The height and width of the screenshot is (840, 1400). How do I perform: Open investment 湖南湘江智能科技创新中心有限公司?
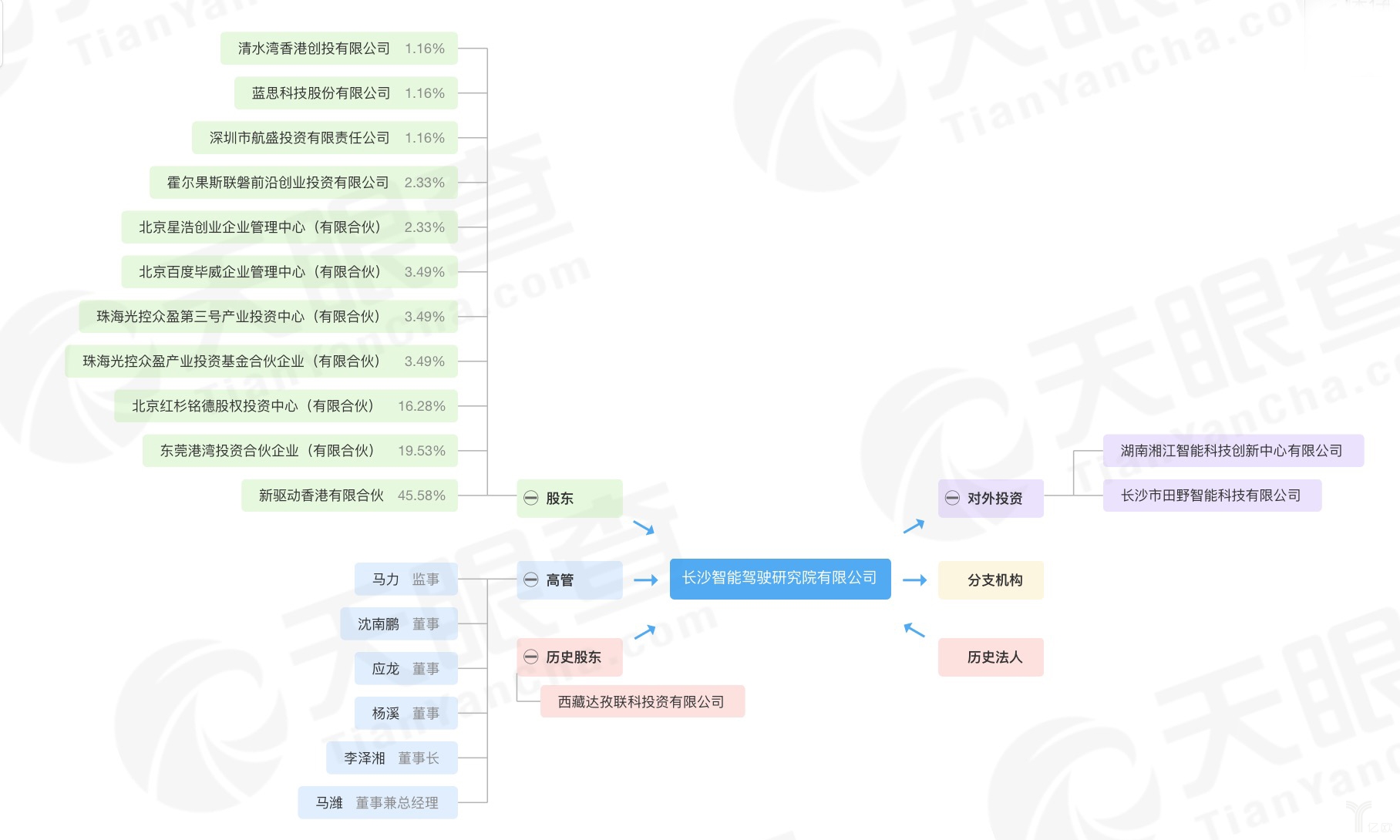(x=1233, y=451)
